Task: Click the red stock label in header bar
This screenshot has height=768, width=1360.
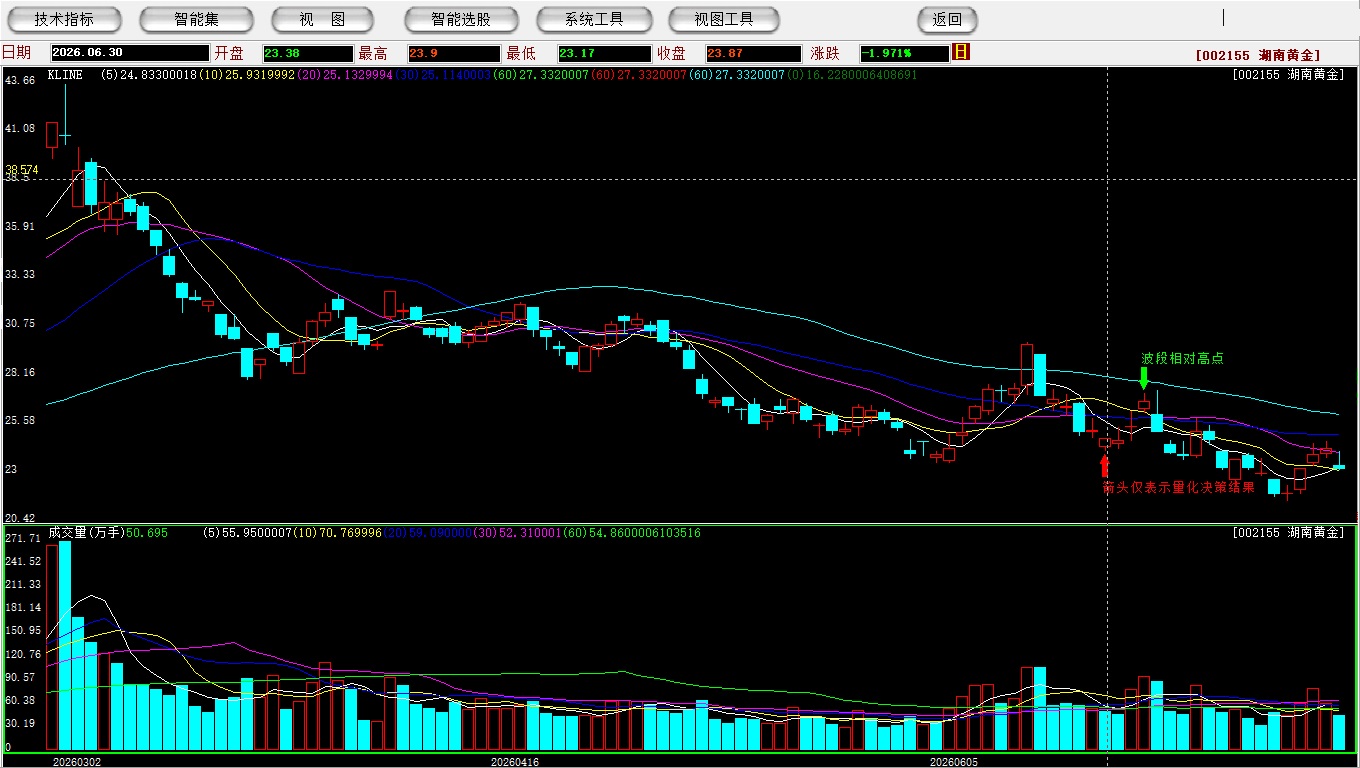Action: (x=1257, y=56)
